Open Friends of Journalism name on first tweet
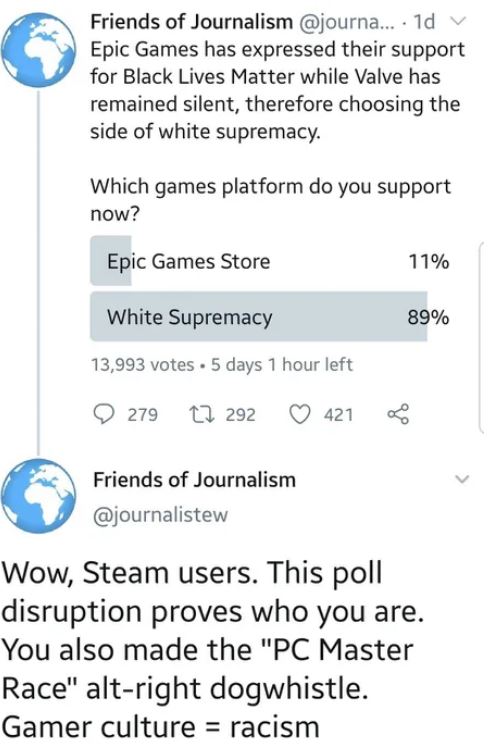Image resolution: width=501 pixels, height=744 pixels. 192,21
